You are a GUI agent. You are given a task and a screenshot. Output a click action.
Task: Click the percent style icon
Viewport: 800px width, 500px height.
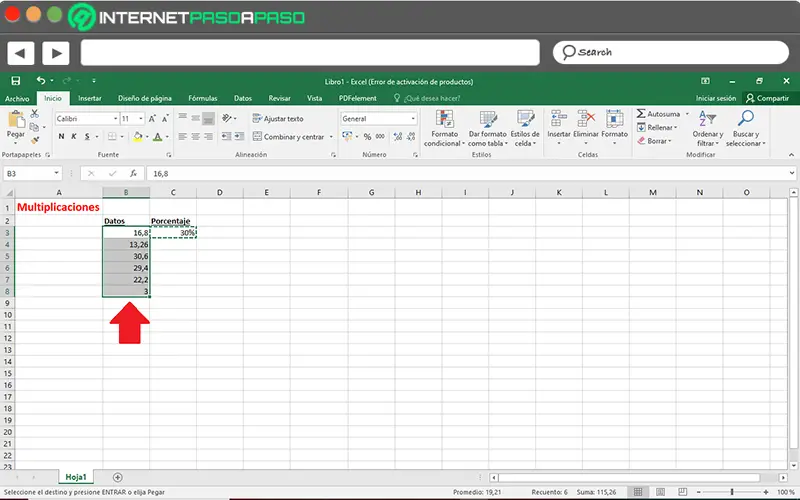point(367,136)
